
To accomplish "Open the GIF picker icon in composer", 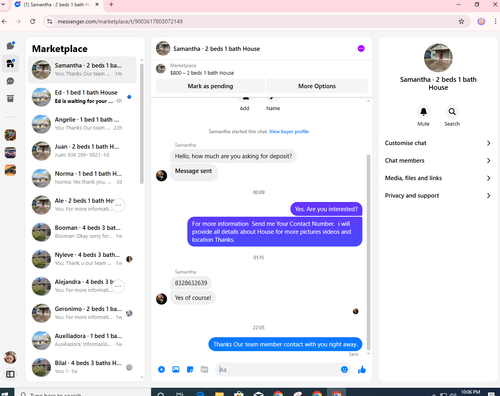I will (x=204, y=369).
